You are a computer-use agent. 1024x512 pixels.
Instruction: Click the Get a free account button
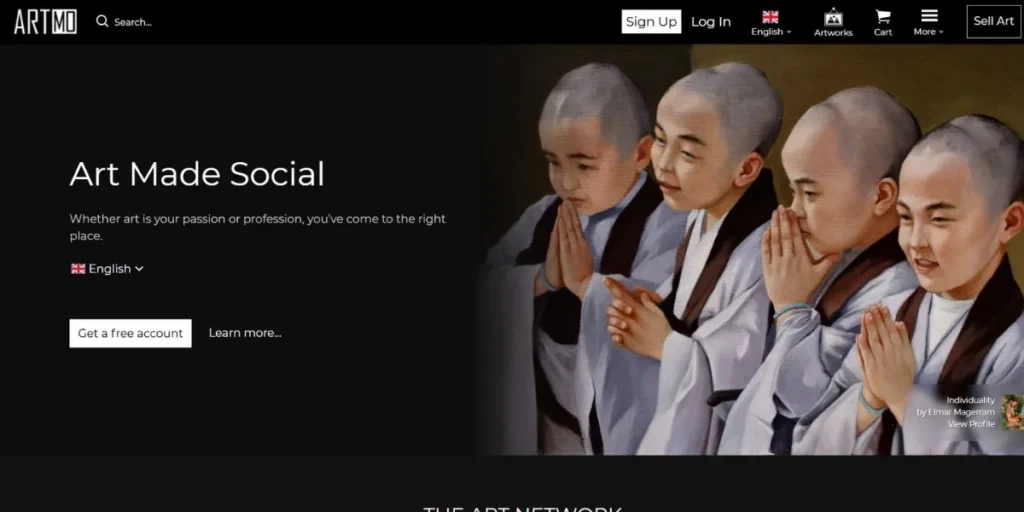point(130,333)
